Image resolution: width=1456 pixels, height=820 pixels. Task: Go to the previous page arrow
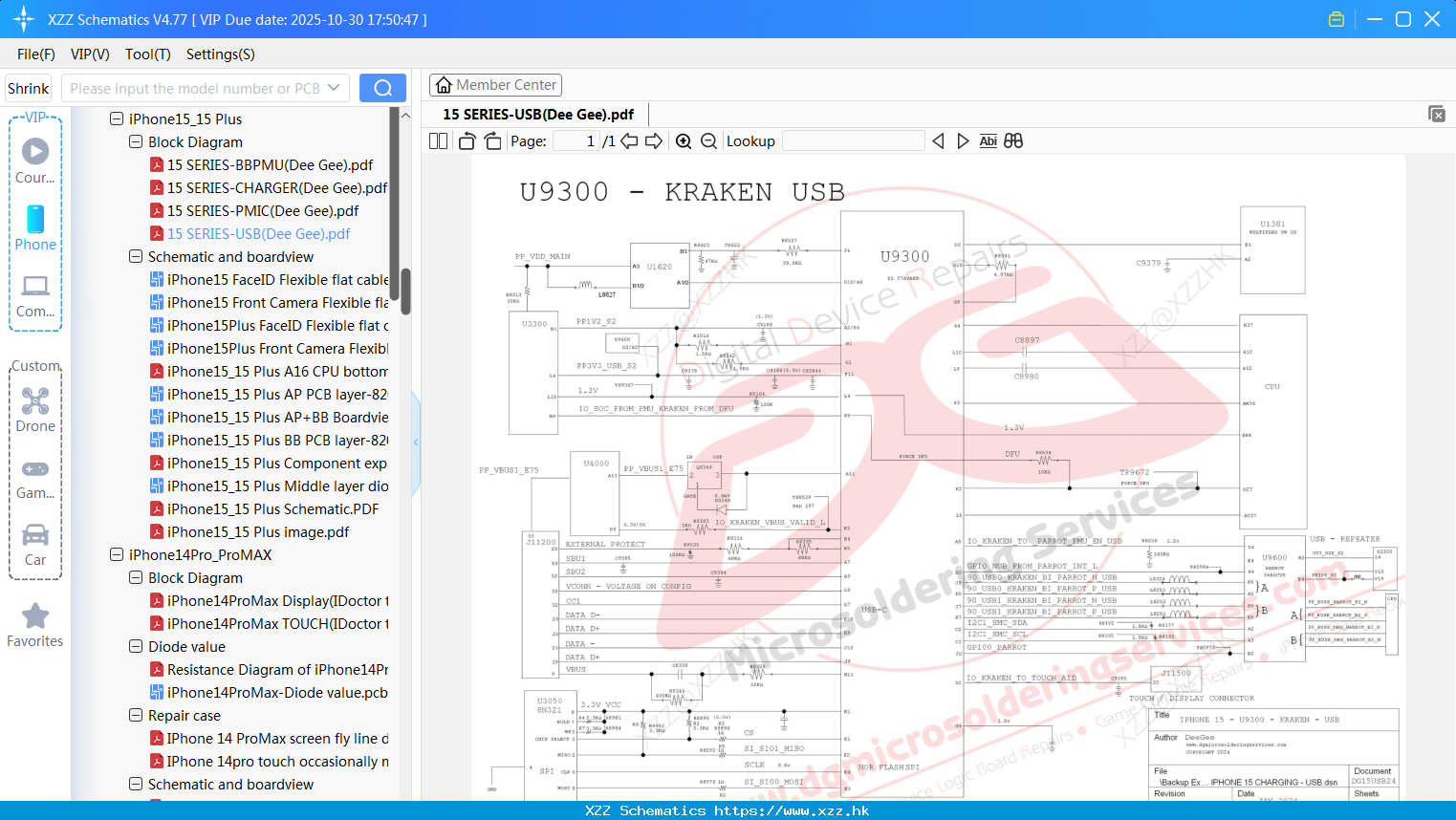click(x=629, y=141)
